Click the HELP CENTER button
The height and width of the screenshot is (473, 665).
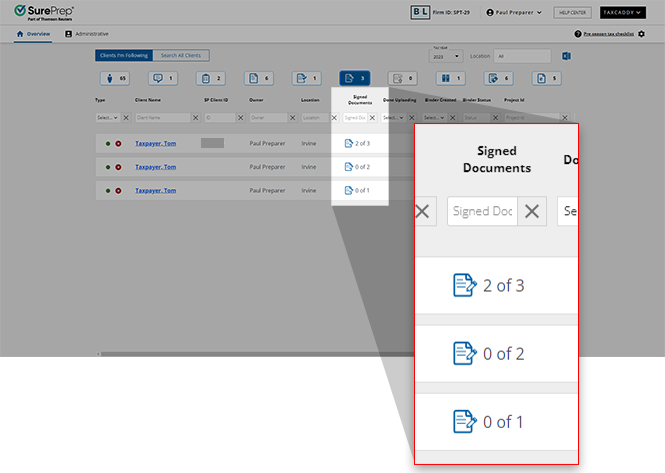click(x=572, y=12)
